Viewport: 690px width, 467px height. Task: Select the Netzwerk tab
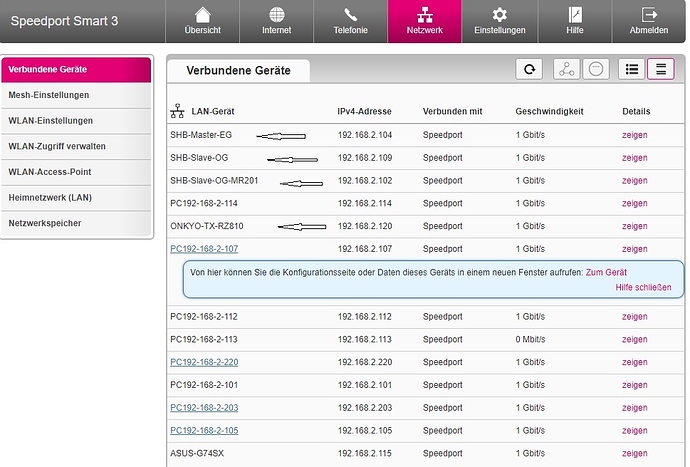click(425, 21)
